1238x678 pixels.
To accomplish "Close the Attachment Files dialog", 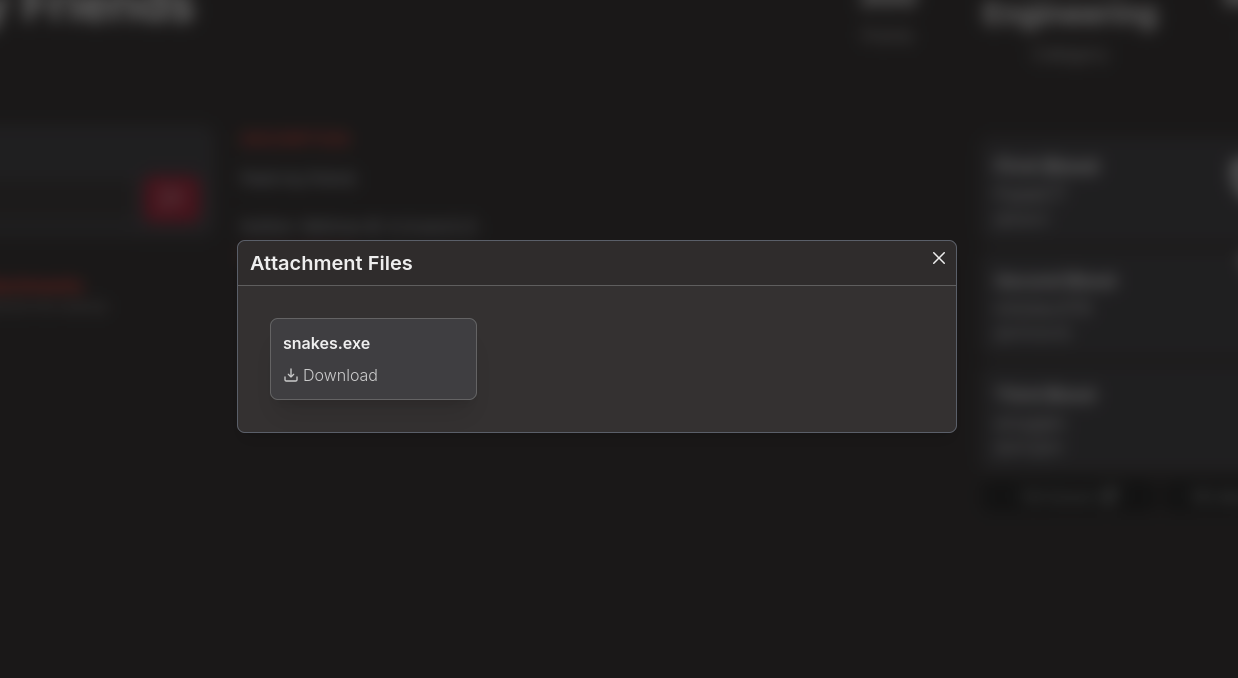I will tap(938, 258).
